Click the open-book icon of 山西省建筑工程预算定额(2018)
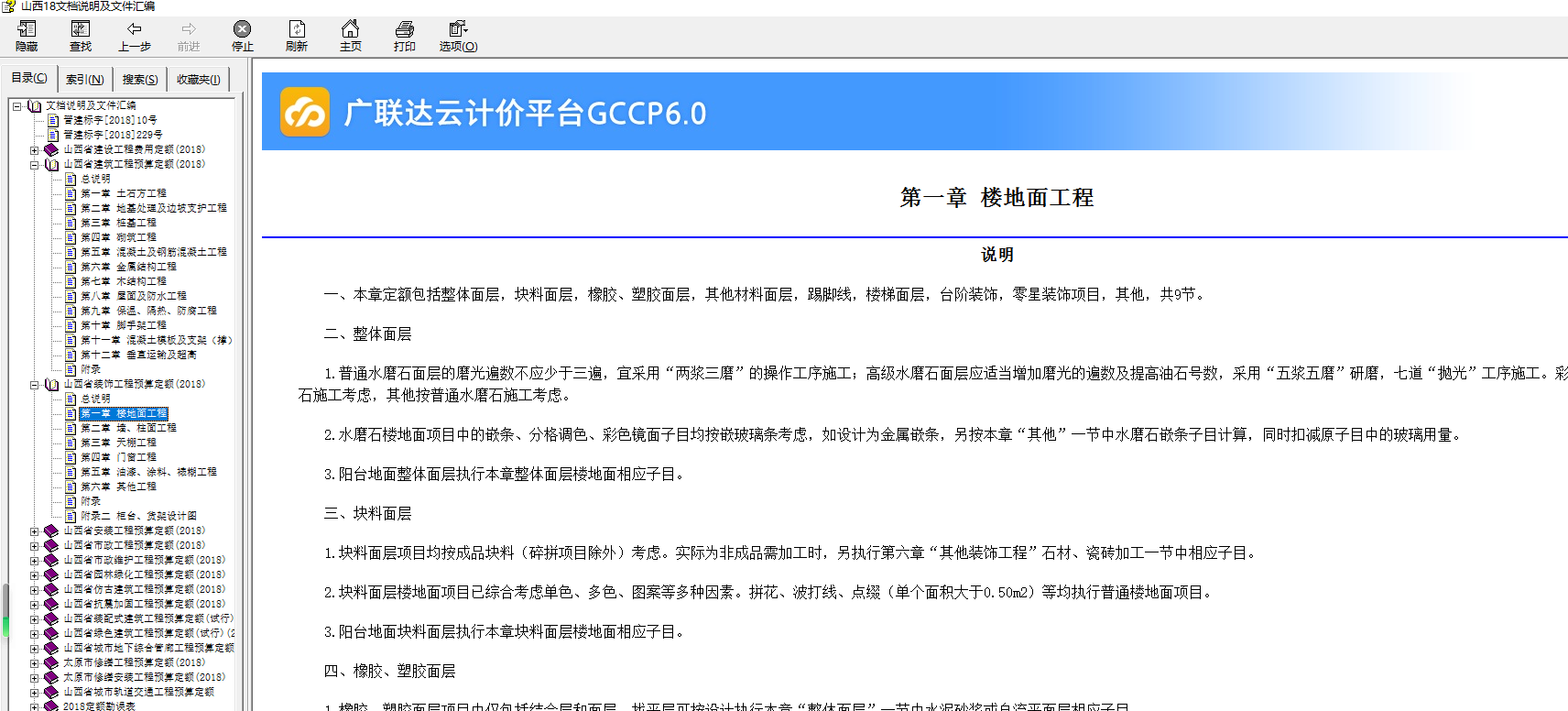The height and width of the screenshot is (711, 1568). pyautogui.click(x=51, y=164)
